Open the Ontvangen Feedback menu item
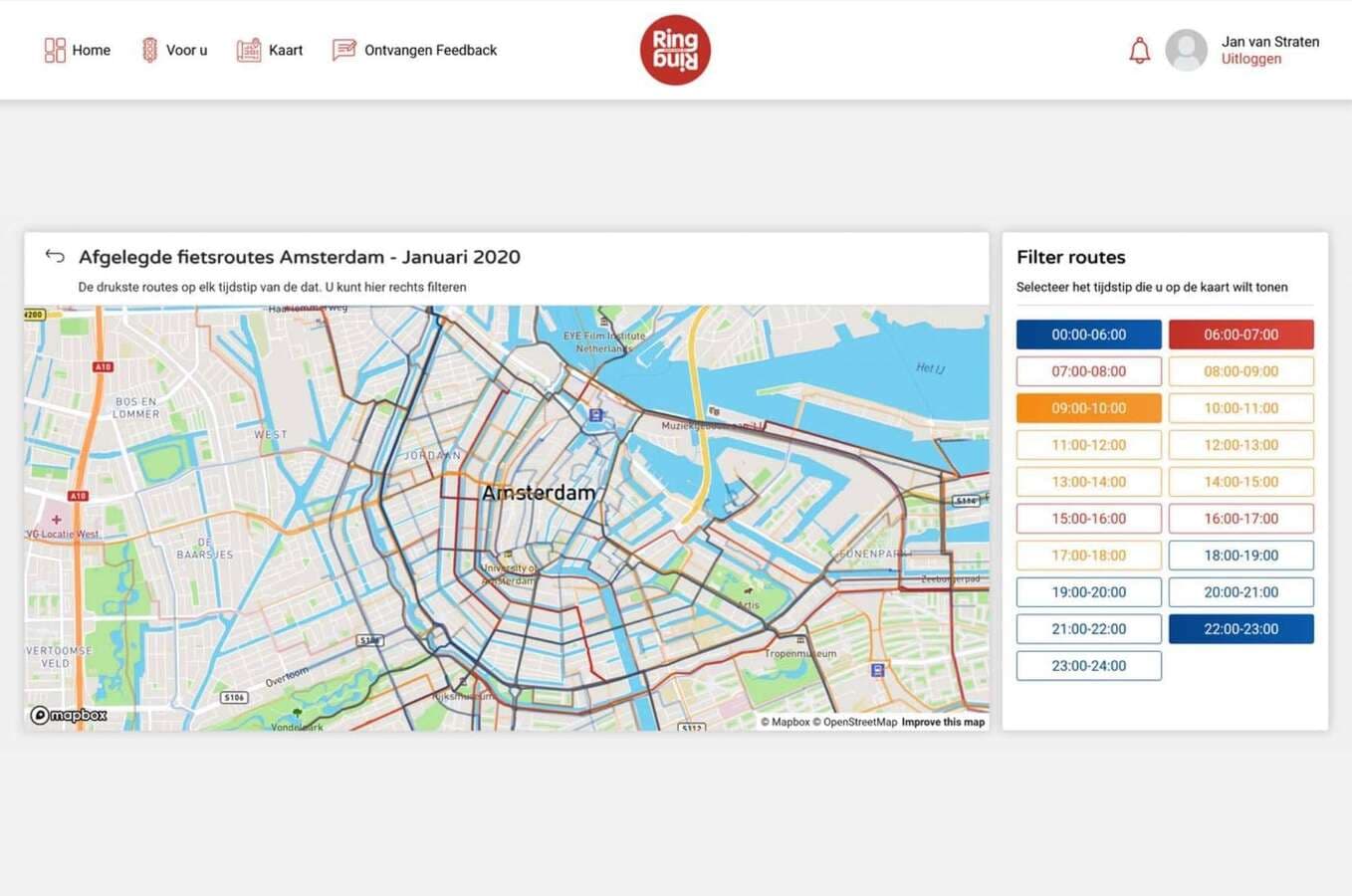 tap(430, 50)
